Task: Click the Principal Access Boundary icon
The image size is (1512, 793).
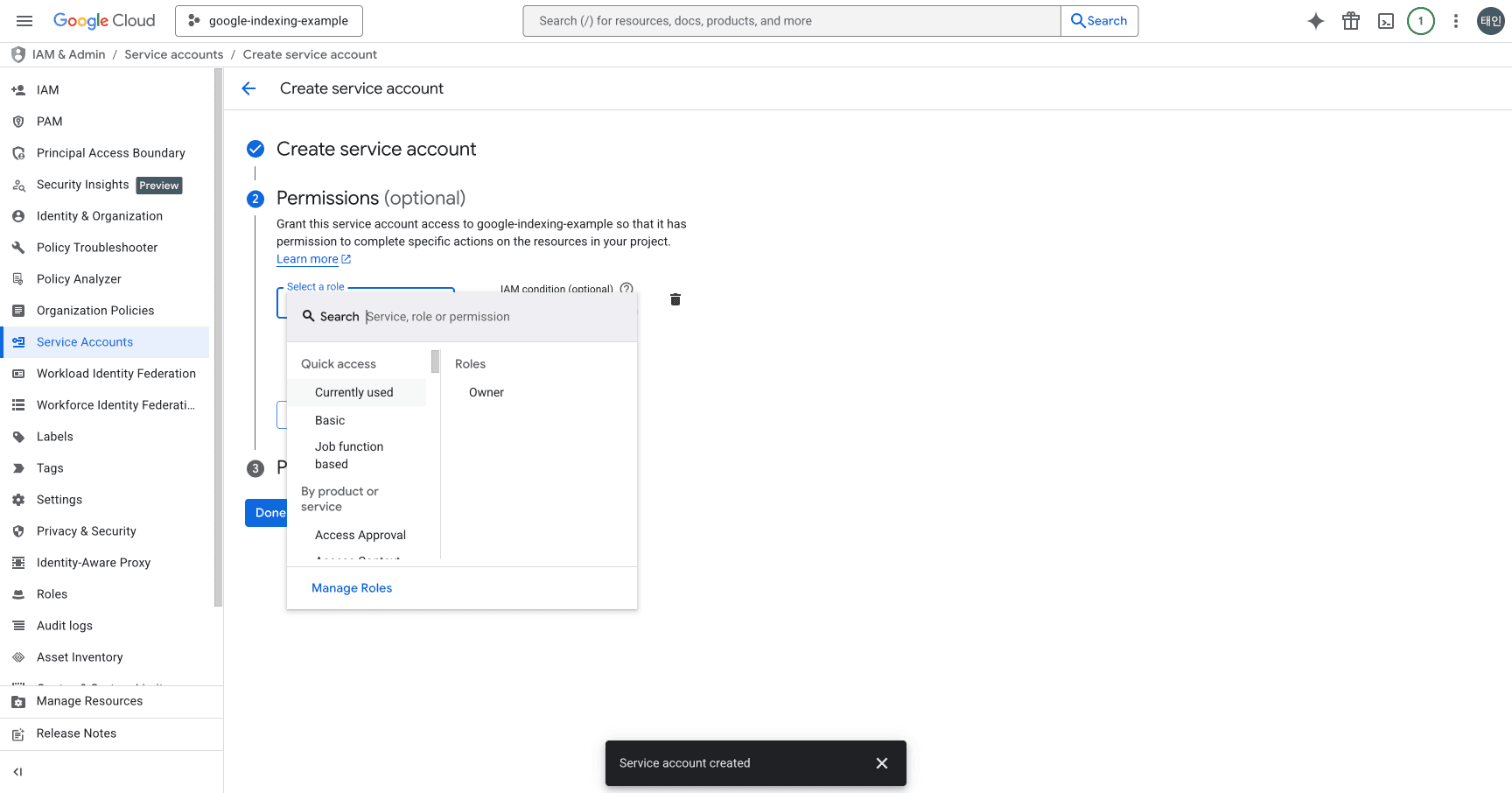Action: pyautogui.click(x=18, y=153)
